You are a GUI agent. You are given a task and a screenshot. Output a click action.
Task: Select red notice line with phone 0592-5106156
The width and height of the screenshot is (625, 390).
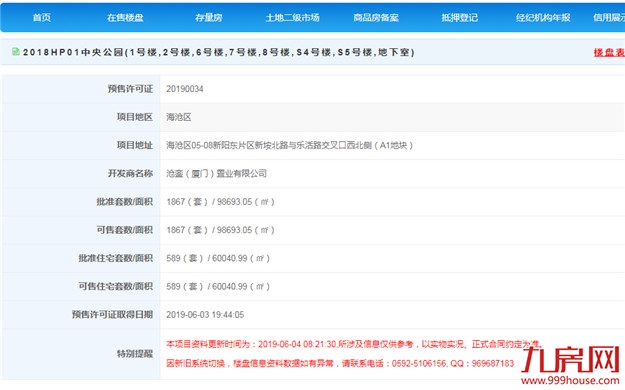(x=340, y=363)
